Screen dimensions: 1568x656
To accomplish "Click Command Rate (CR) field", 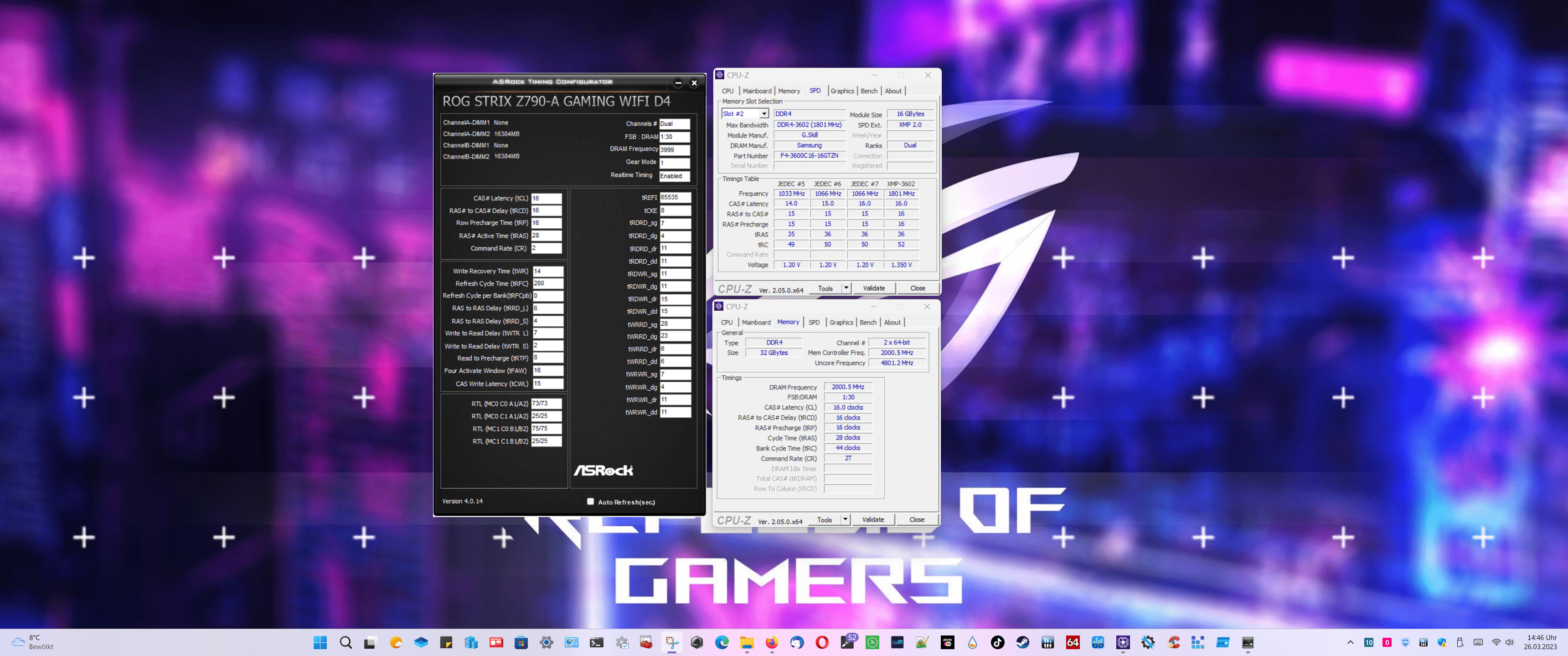I will (x=546, y=248).
